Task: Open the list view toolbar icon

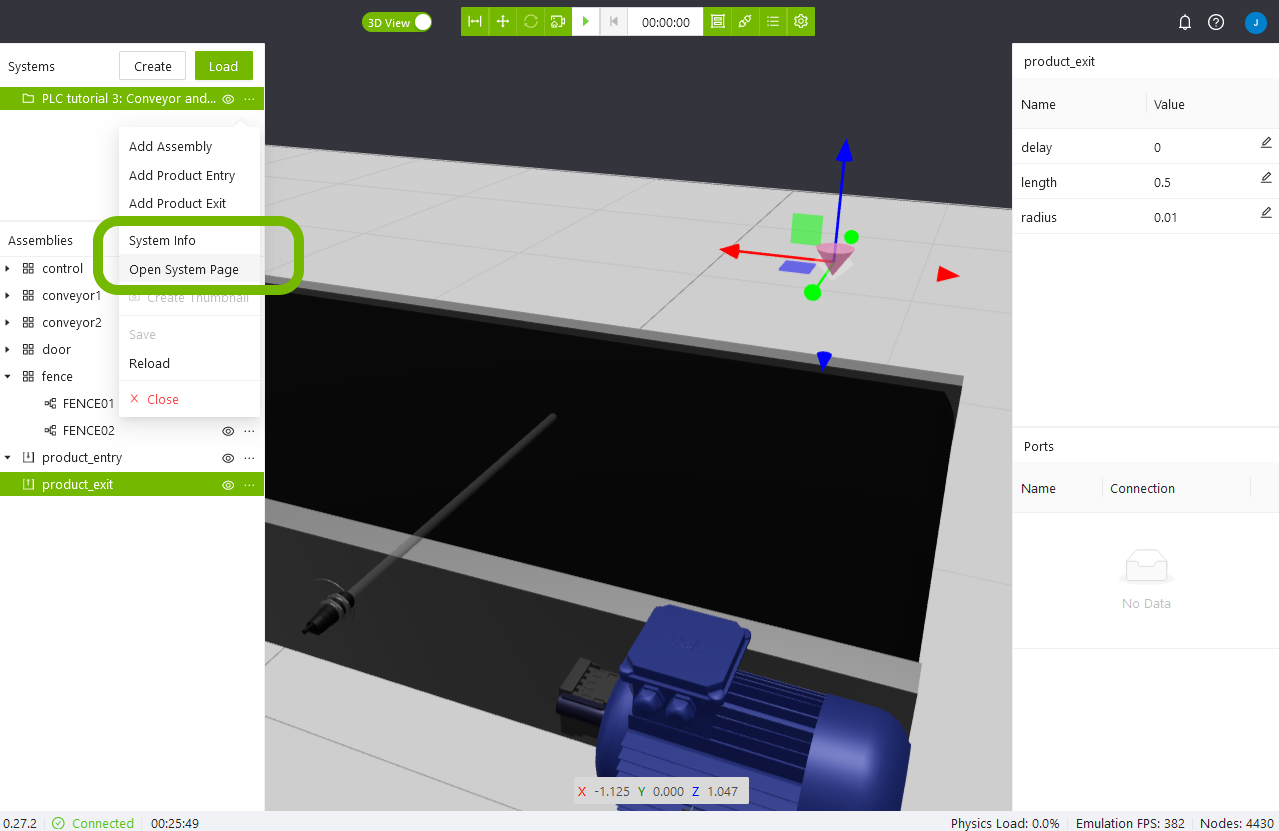Action: [773, 22]
